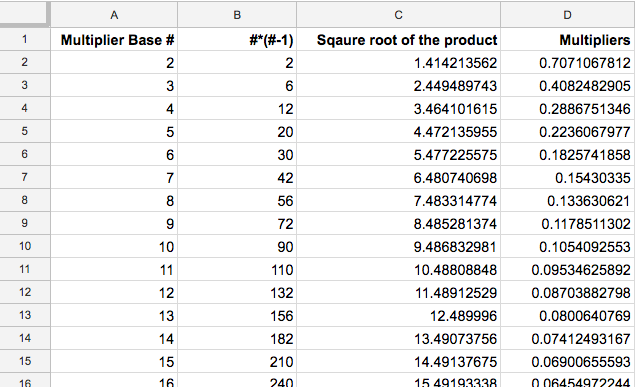635x387 pixels.
Task: Select row 6 header
Action: point(25,154)
